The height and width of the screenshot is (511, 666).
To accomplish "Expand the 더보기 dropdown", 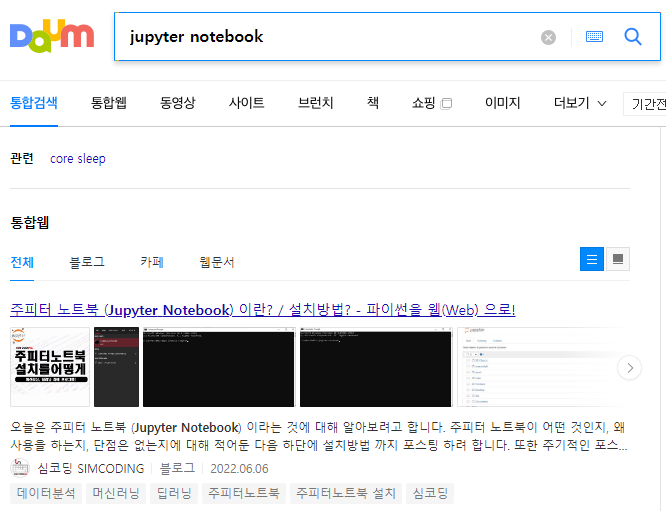I will pos(580,103).
